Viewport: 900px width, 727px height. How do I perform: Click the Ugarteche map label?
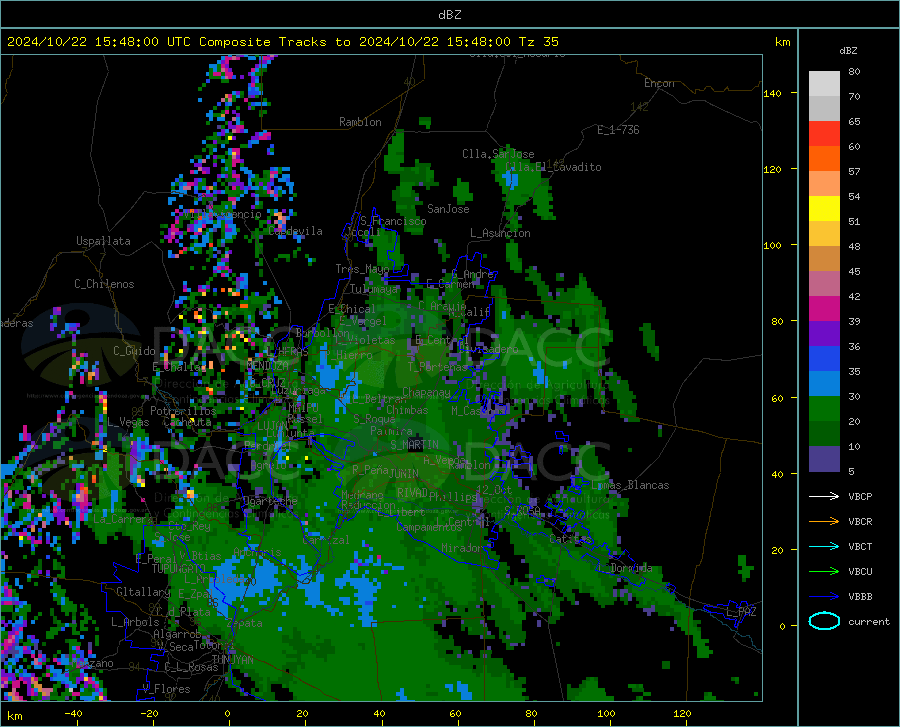point(270,500)
